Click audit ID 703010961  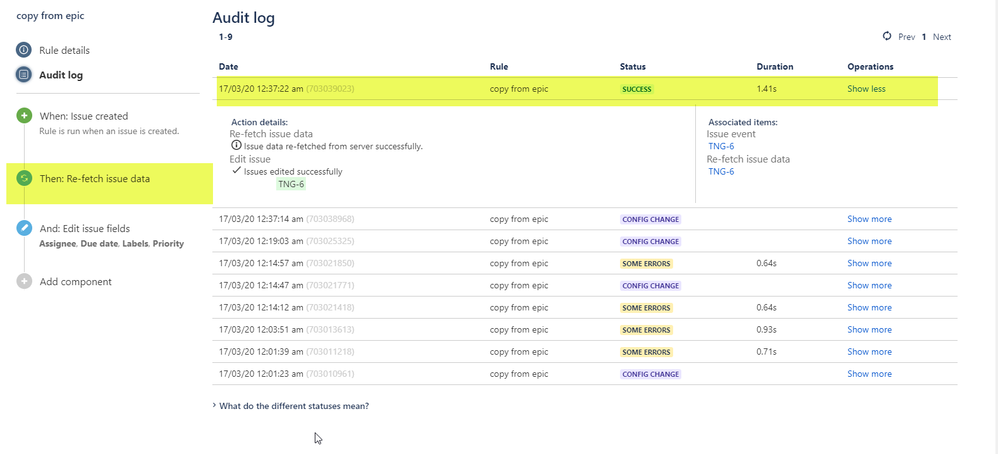[330, 374]
